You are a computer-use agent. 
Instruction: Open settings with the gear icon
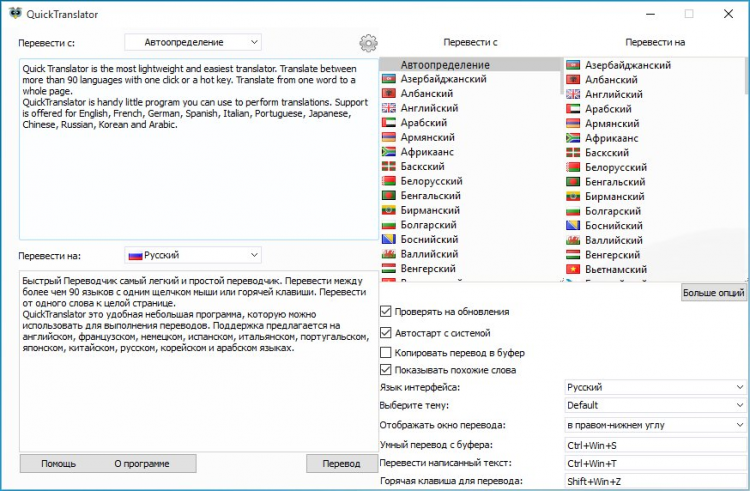(368, 43)
